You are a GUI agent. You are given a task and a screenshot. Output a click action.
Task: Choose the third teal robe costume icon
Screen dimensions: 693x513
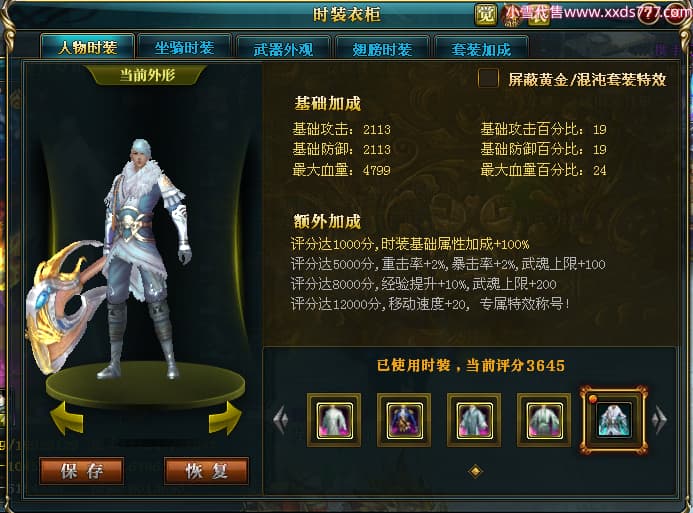tap(474, 420)
